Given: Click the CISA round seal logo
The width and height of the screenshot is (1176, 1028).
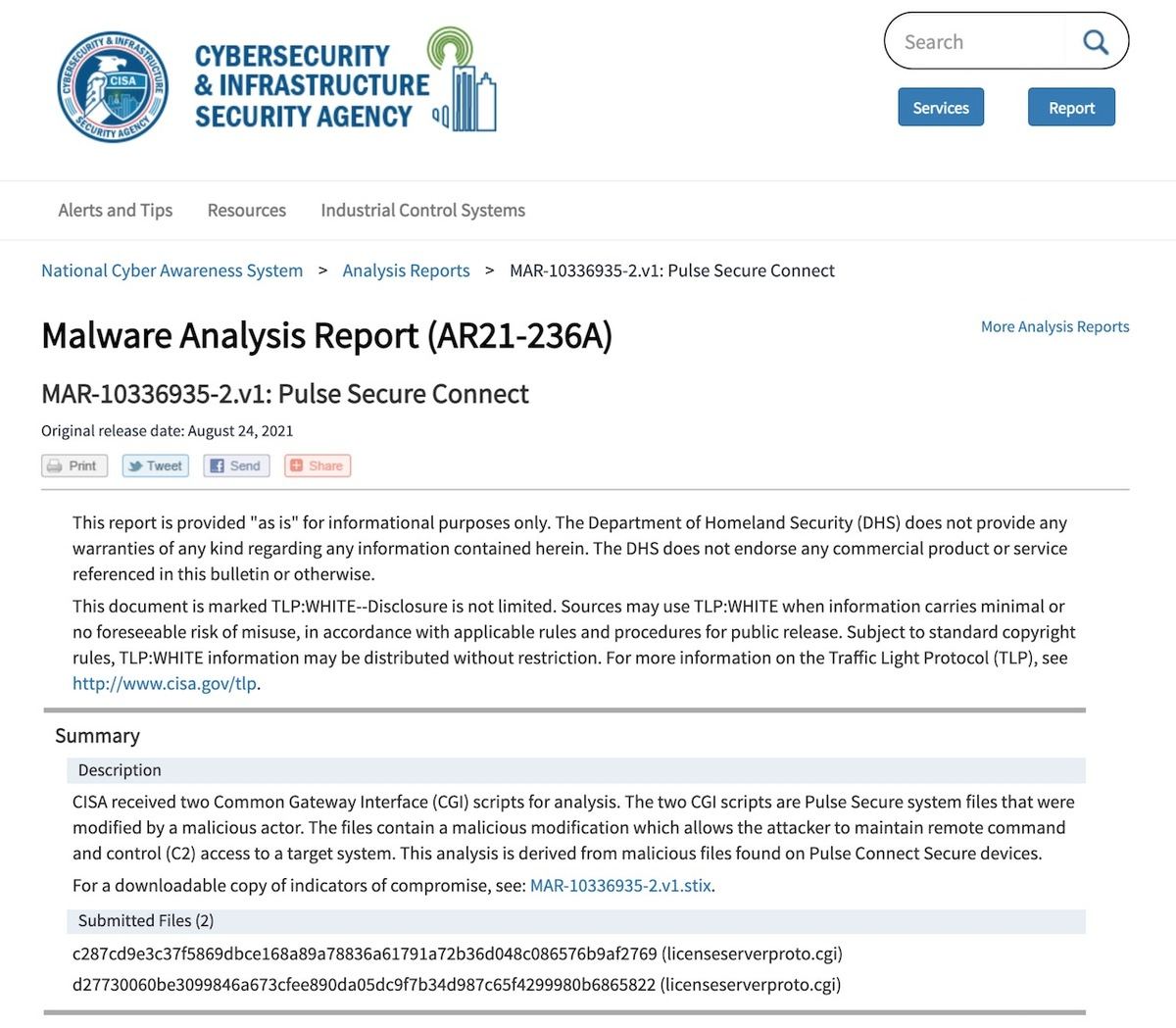Looking at the screenshot, I should pyautogui.click(x=113, y=85).
